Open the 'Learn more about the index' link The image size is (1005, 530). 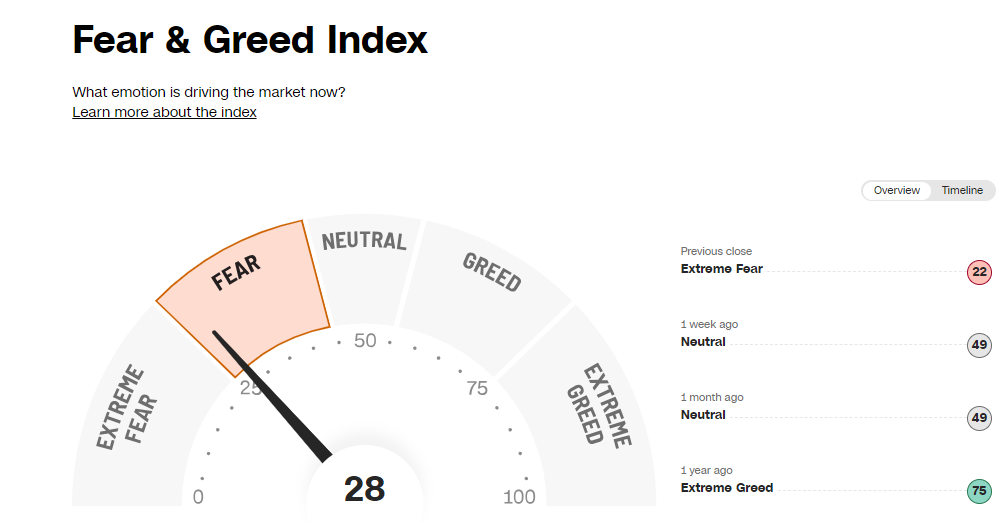point(164,112)
